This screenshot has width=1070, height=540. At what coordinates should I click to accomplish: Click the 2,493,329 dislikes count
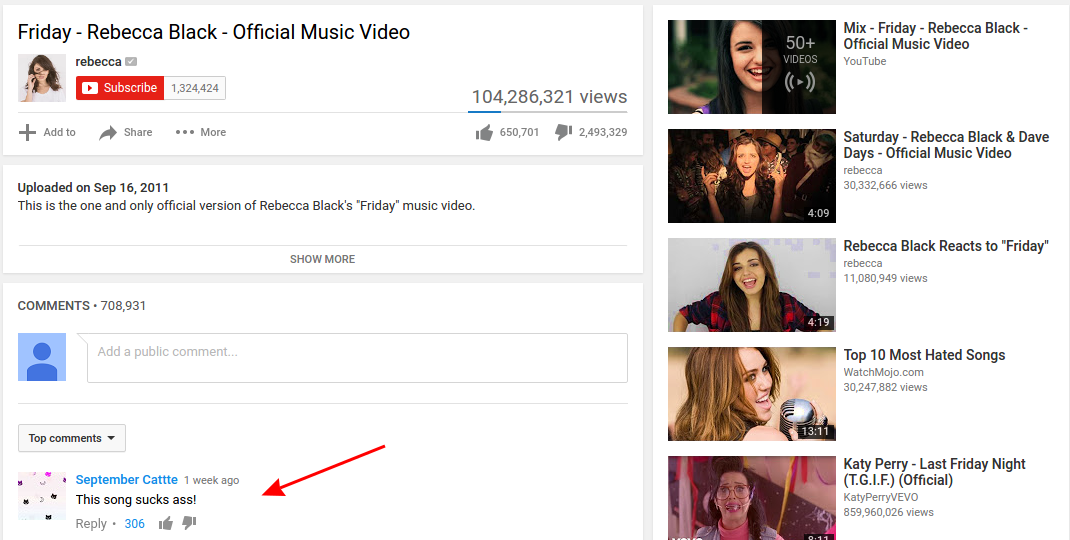(603, 132)
